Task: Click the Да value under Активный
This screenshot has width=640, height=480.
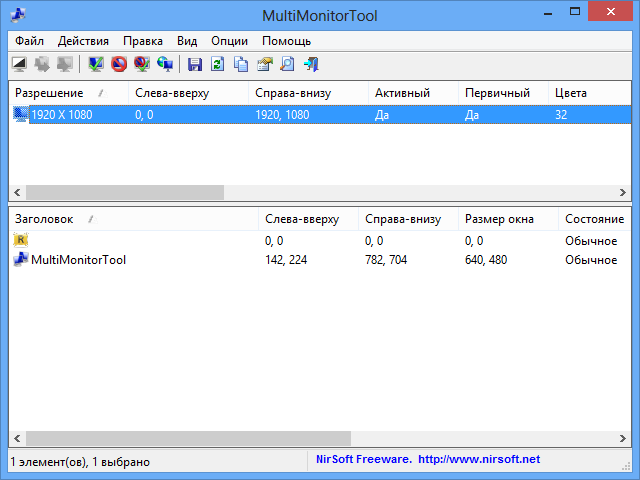Action: click(382, 115)
